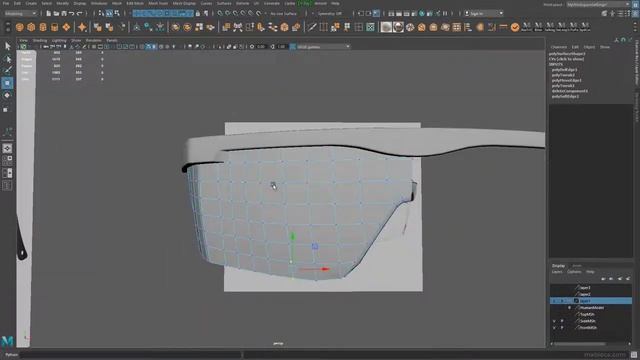640x360 pixels.
Task: Click the Extrude shelf icon
Action: coord(226,27)
